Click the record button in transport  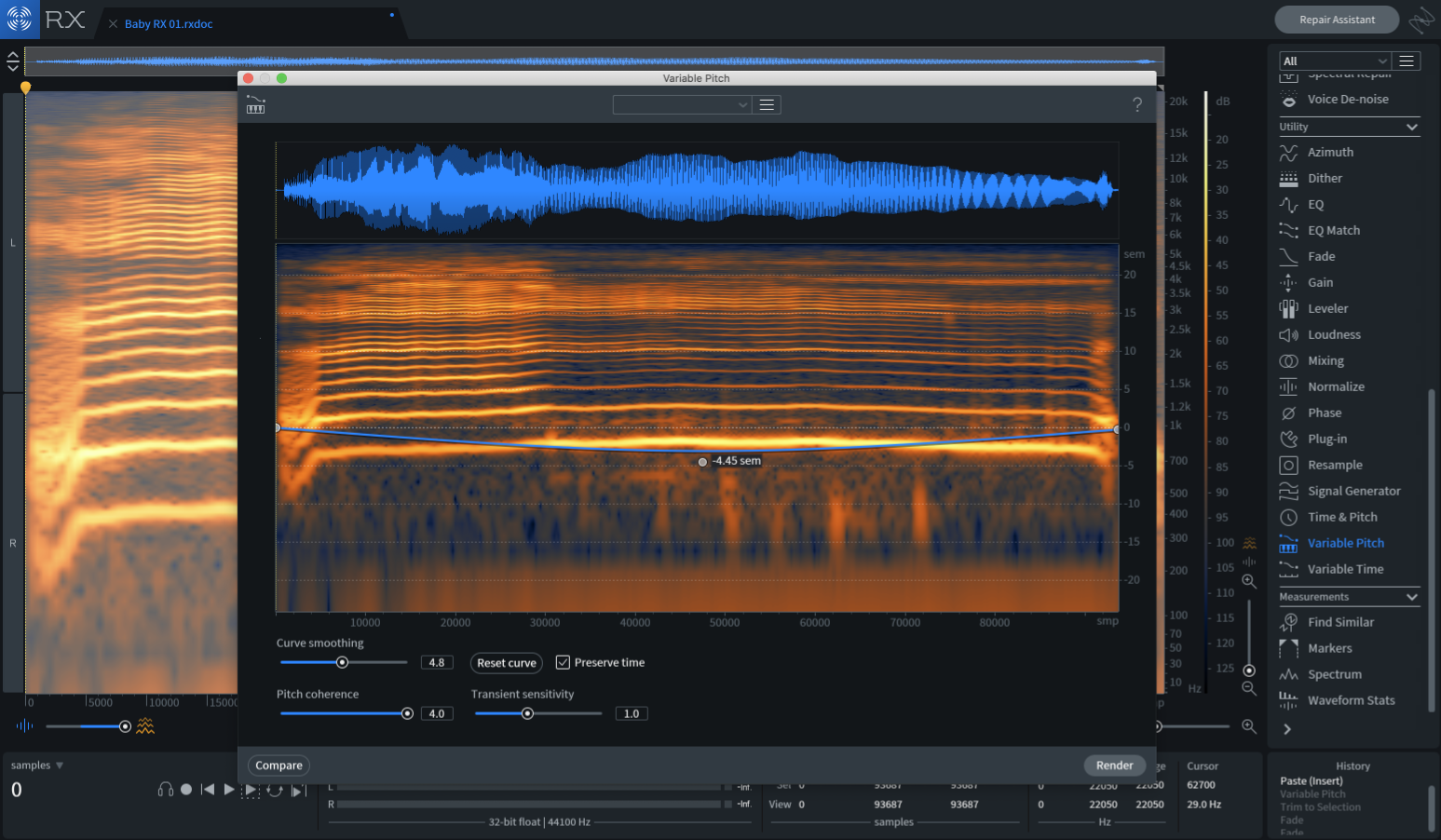tap(186, 790)
